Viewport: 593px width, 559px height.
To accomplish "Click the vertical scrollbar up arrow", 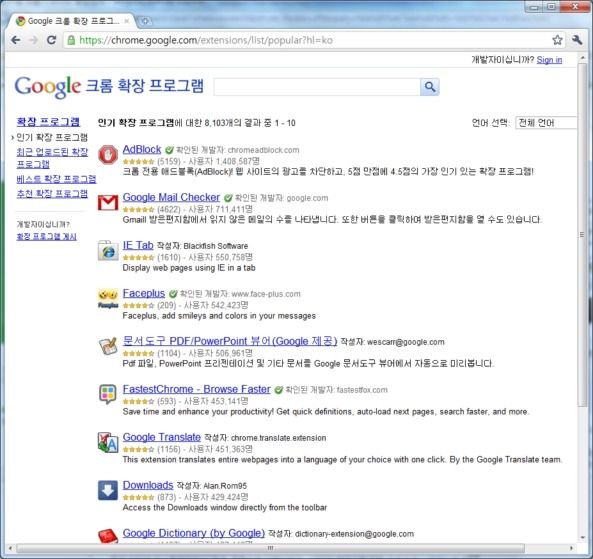I will pos(582,58).
